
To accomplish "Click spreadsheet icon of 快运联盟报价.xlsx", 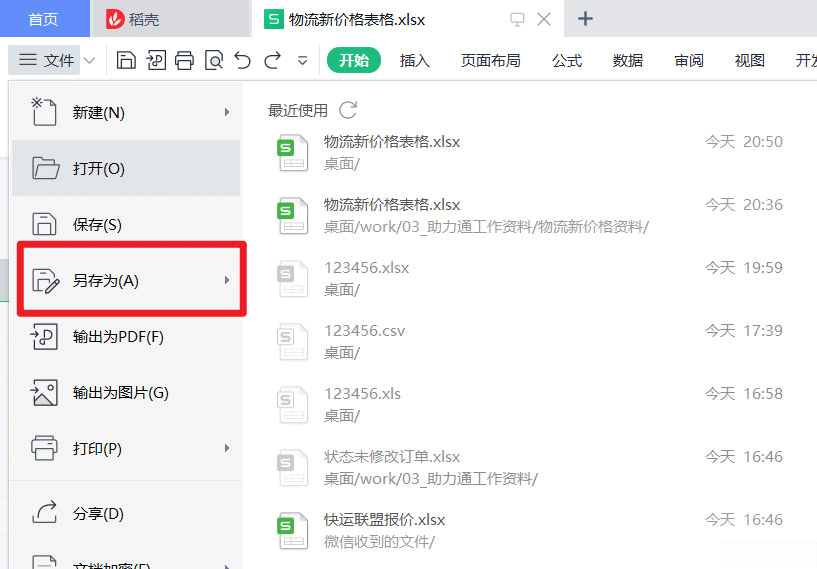I will (x=292, y=531).
